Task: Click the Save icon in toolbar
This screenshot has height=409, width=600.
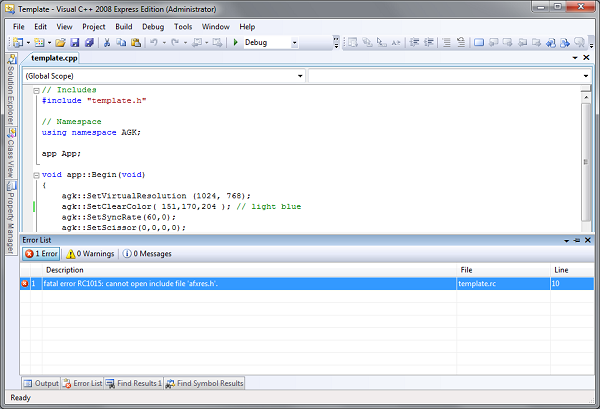Action: point(75,43)
